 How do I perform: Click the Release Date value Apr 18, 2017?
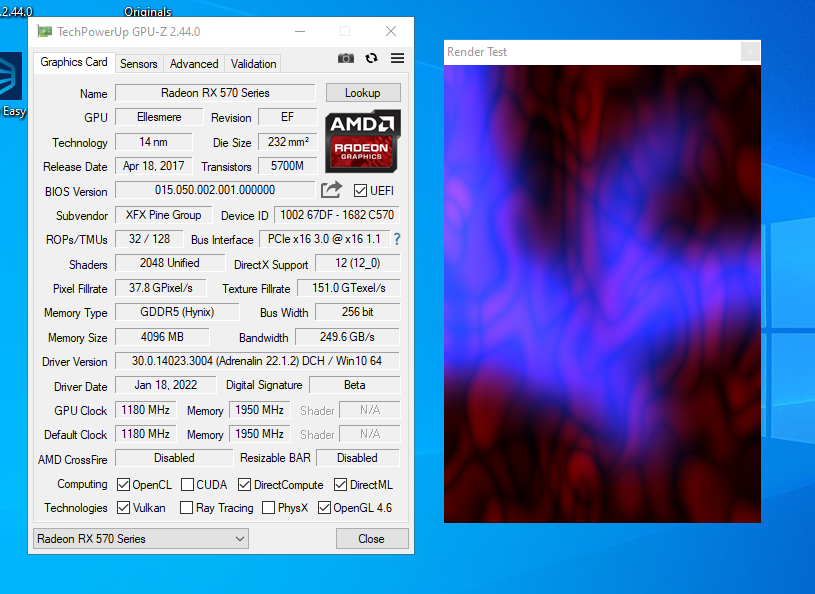[153, 166]
